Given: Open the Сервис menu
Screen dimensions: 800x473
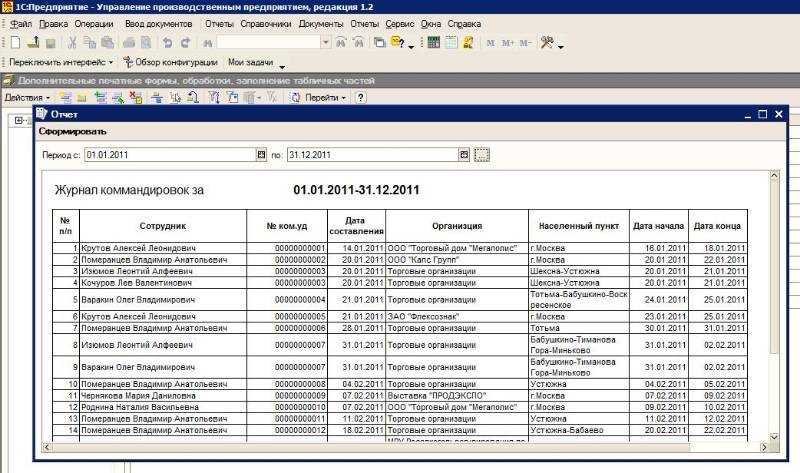Looking at the screenshot, I should [399, 22].
